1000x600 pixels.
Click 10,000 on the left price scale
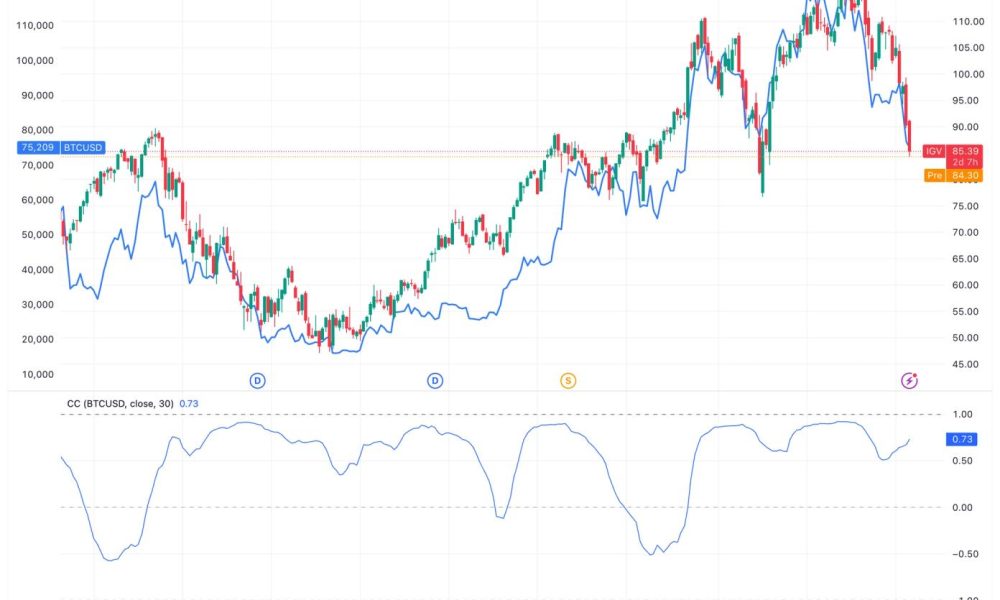pos(36,374)
